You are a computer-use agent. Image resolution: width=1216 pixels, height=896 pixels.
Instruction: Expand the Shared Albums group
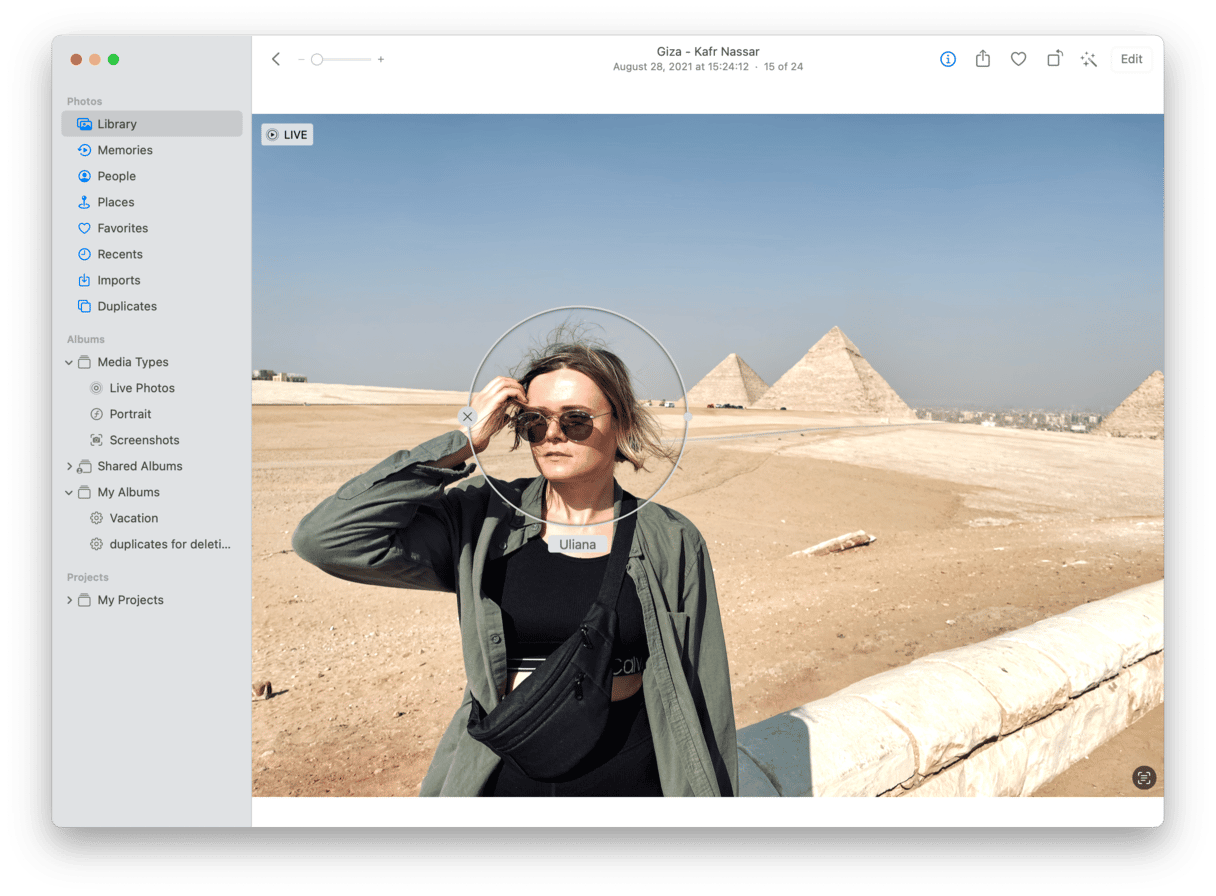coord(69,466)
